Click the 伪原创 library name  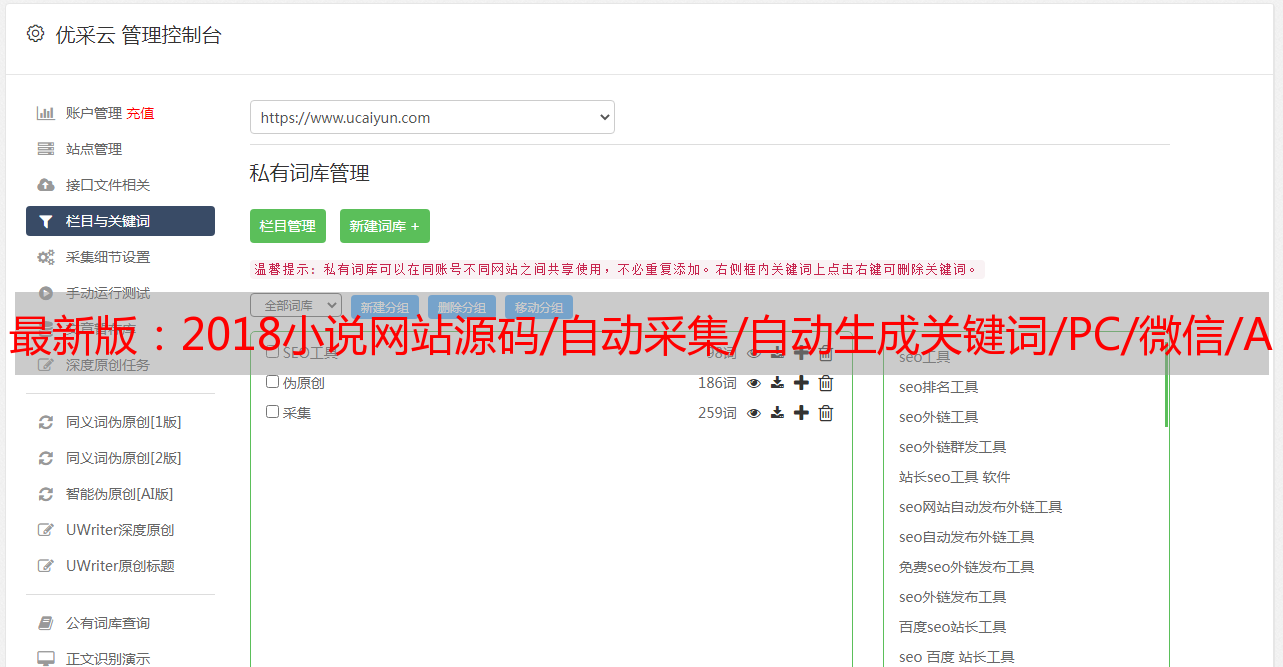click(x=304, y=383)
